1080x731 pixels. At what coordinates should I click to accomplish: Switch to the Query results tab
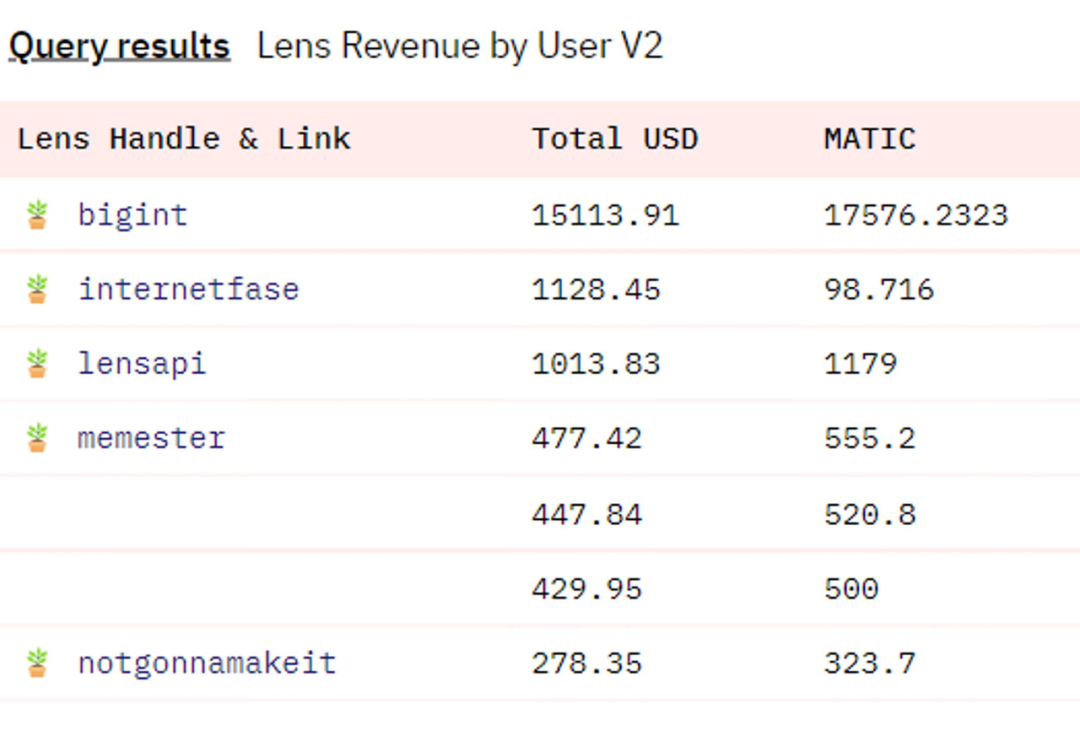(119, 46)
